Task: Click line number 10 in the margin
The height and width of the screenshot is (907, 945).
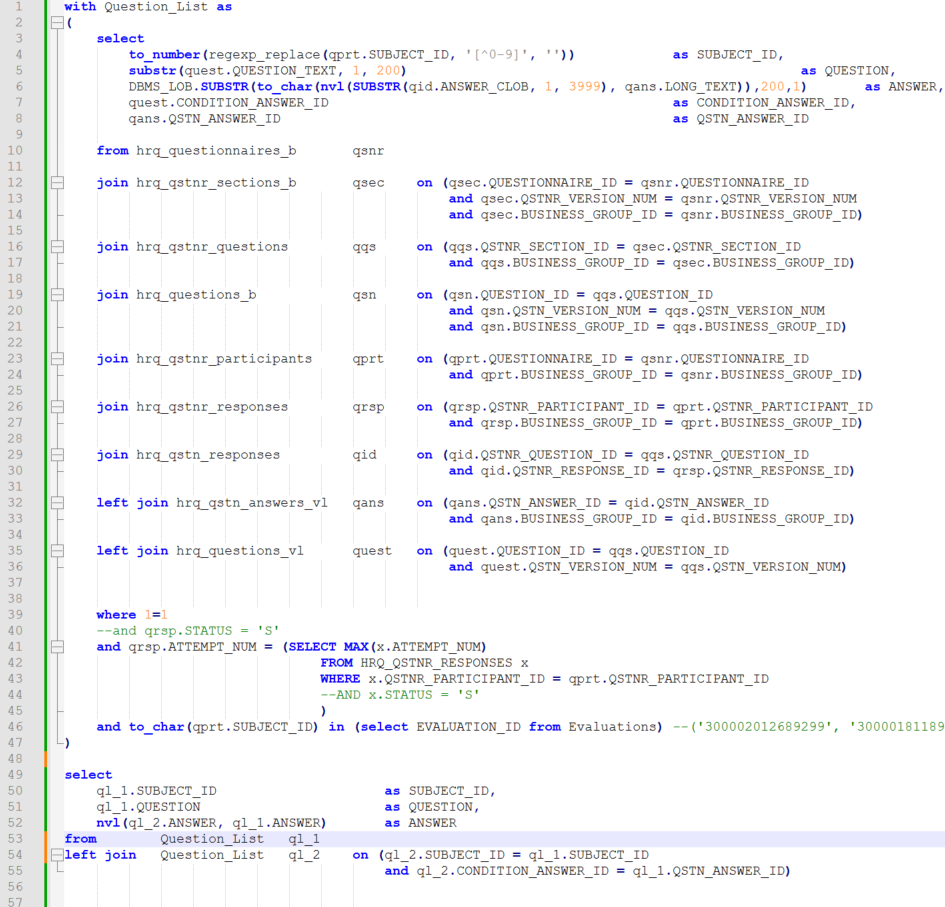Action: 15,151
